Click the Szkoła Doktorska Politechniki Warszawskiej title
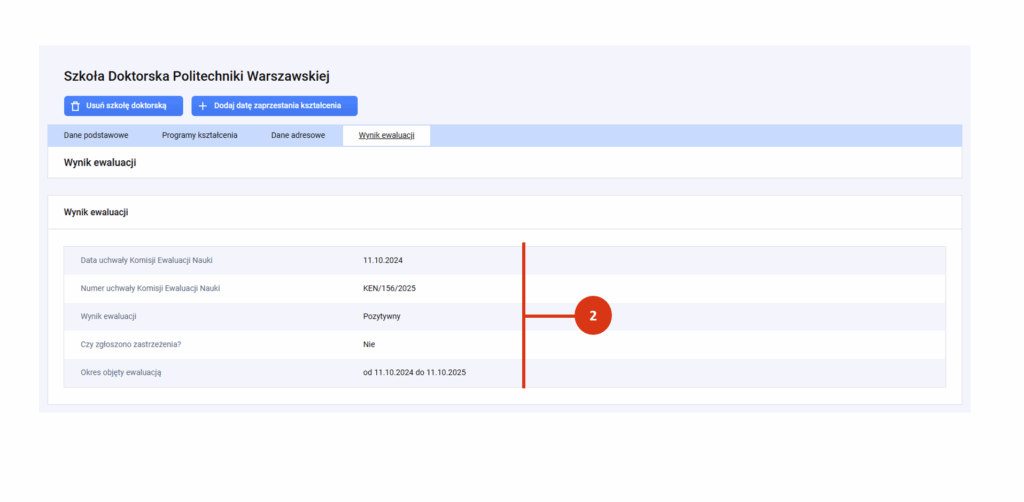This screenshot has height=502, width=1024. [x=197, y=76]
